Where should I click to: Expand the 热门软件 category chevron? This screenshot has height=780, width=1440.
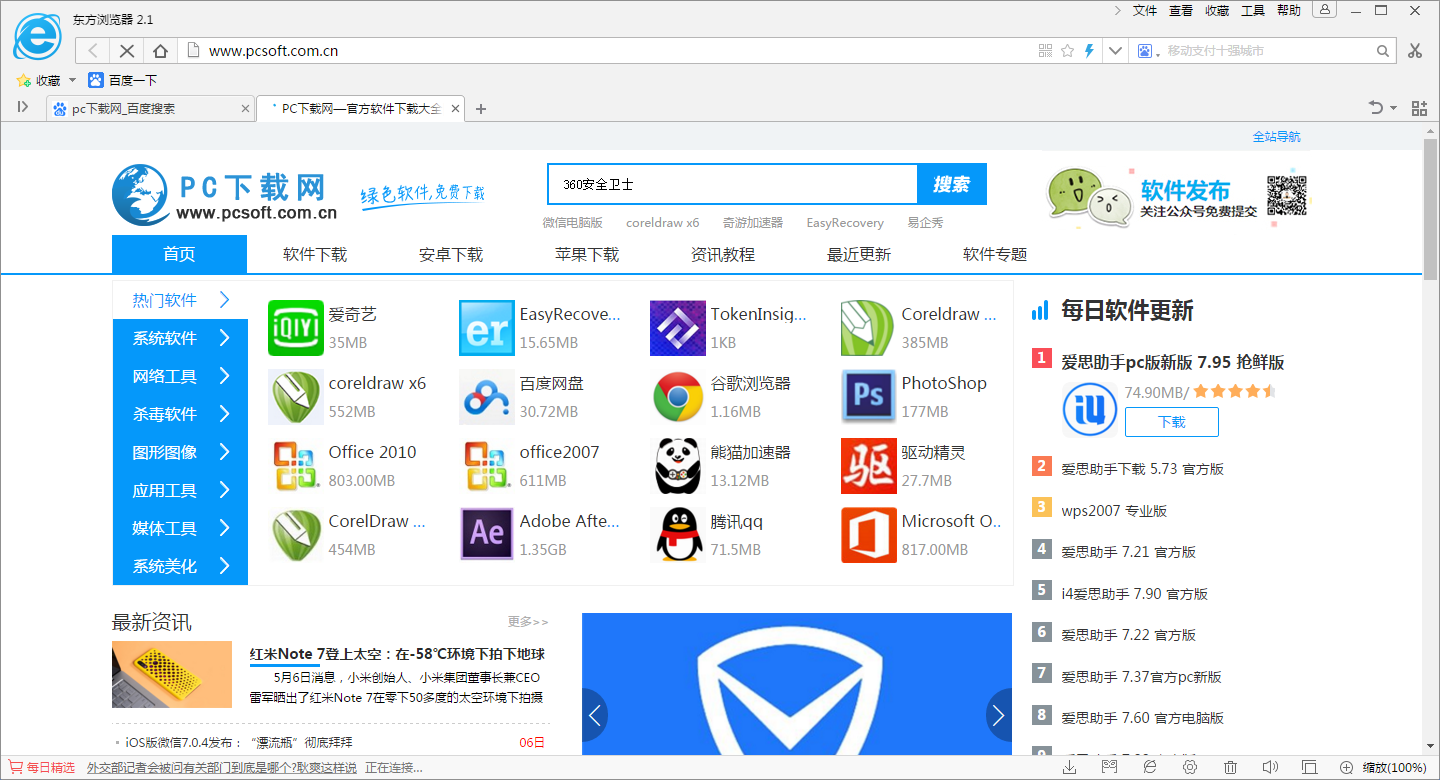224,299
